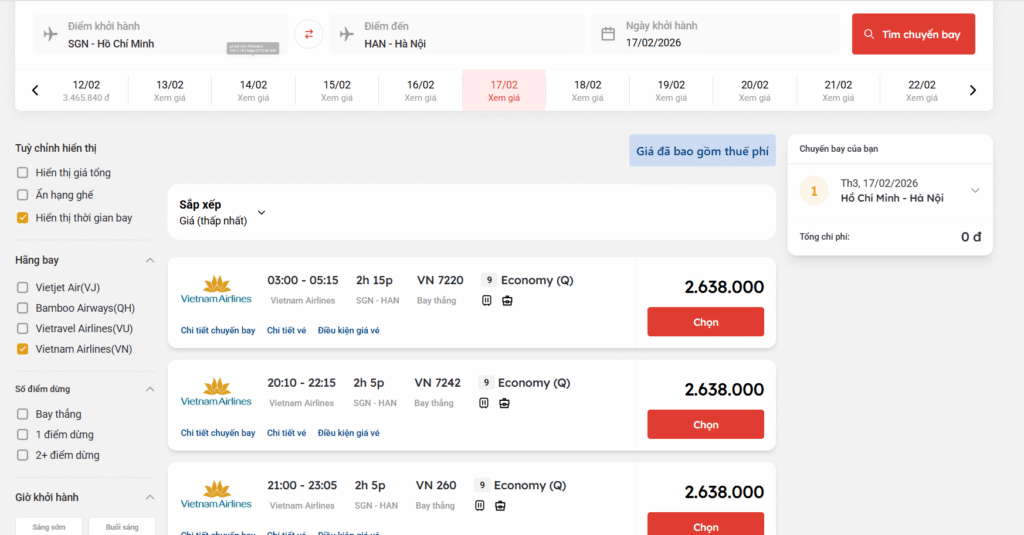The width and height of the screenshot is (1024, 535).
Task: Click the departure date calendar icon
Action: (x=608, y=34)
